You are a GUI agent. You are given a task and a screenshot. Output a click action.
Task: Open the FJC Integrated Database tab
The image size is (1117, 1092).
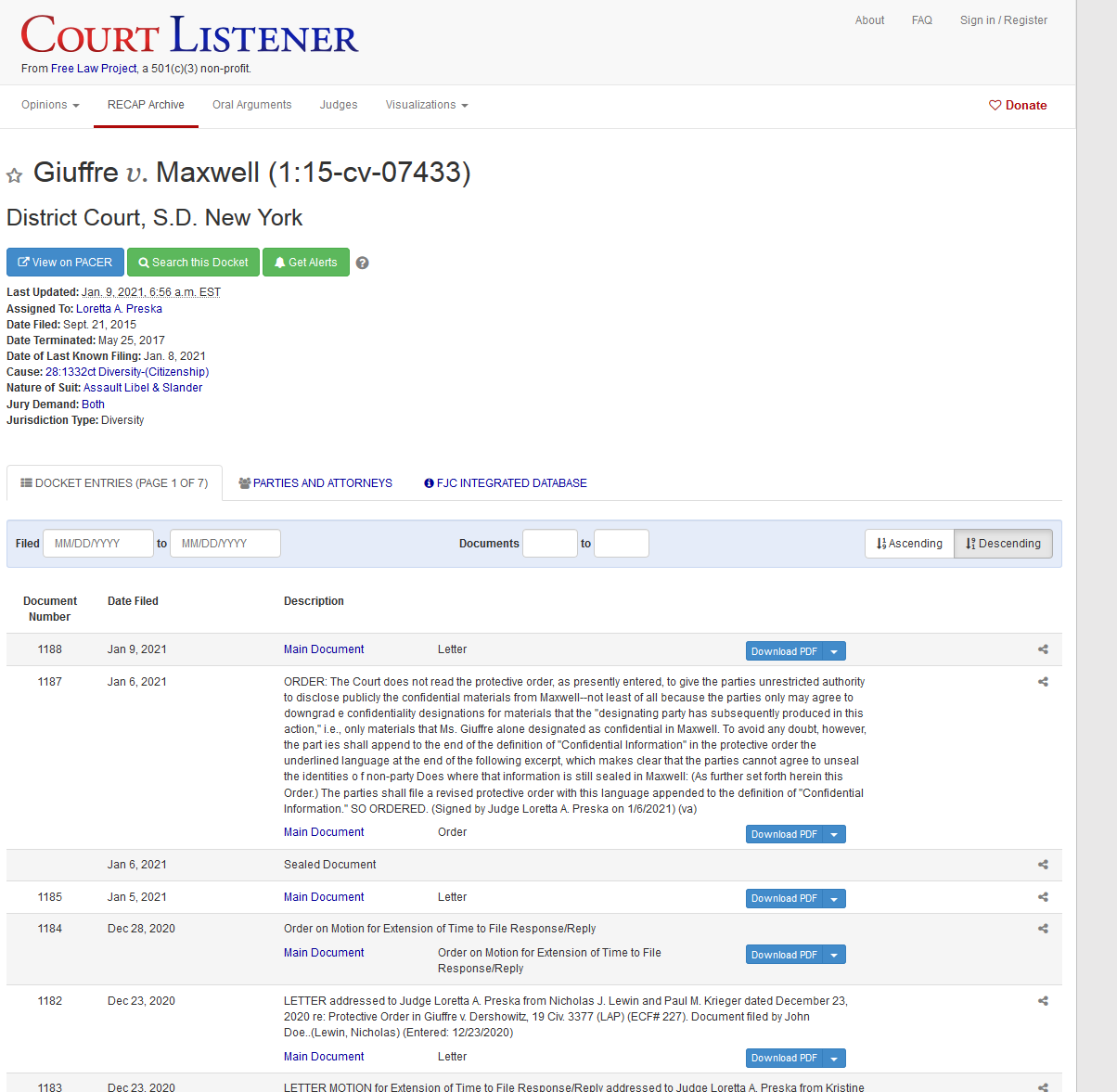click(x=506, y=483)
